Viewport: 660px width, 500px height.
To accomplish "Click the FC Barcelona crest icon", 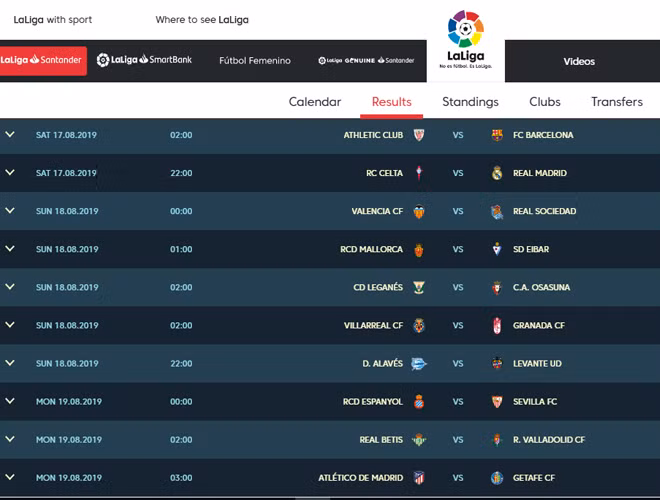I will 497,135.
